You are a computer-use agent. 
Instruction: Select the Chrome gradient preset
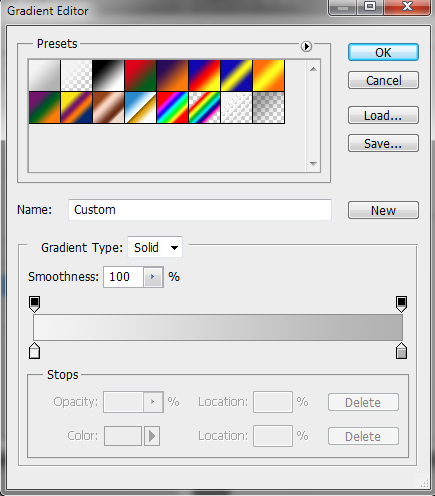pyautogui.click(x=140, y=108)
